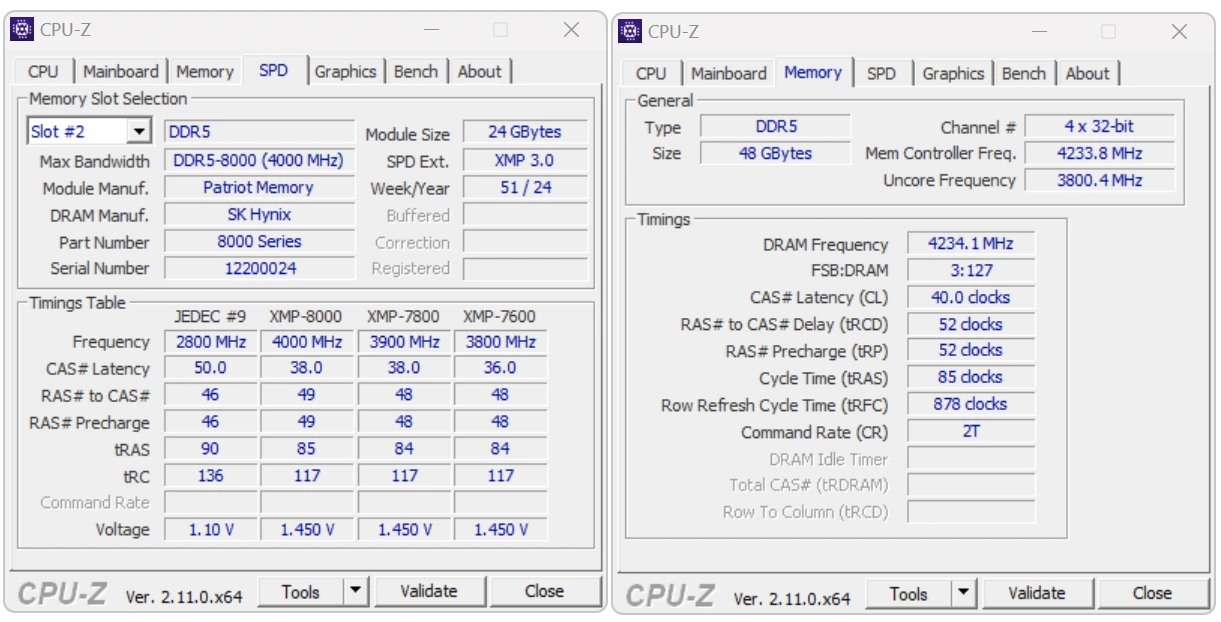Click the Module Size field 24 GBytes

(x=525, y=132)
